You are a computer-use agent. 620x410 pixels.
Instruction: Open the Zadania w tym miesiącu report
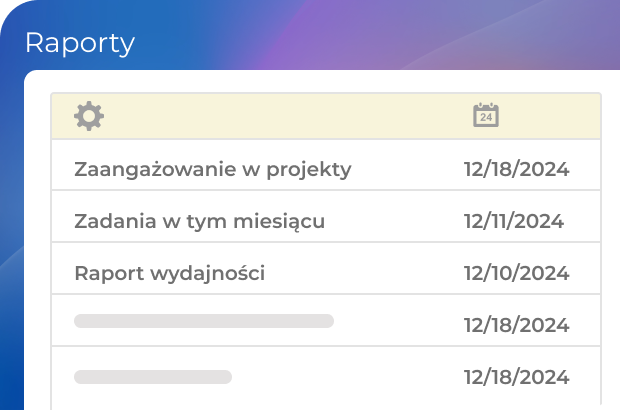pyautogui.click(x=199, y=221)
